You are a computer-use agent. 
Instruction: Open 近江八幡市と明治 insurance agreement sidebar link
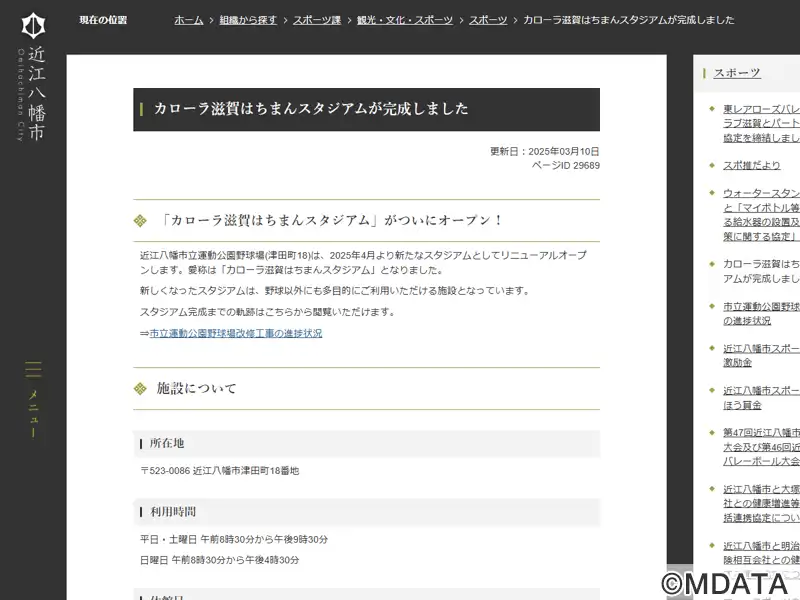point(761,553)
